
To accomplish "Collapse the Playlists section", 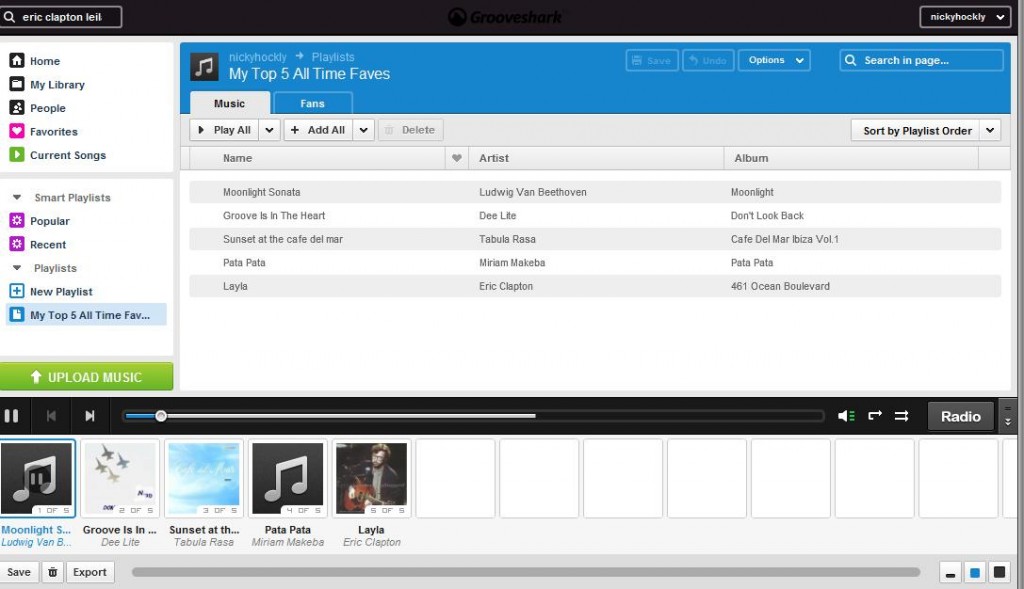I will (17, 268).
